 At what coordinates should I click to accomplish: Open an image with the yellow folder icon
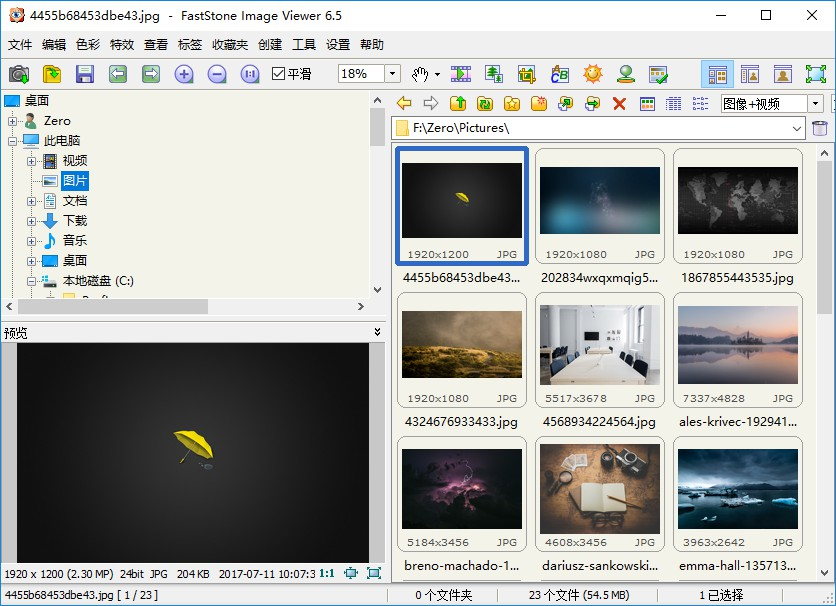pos(51,74)
